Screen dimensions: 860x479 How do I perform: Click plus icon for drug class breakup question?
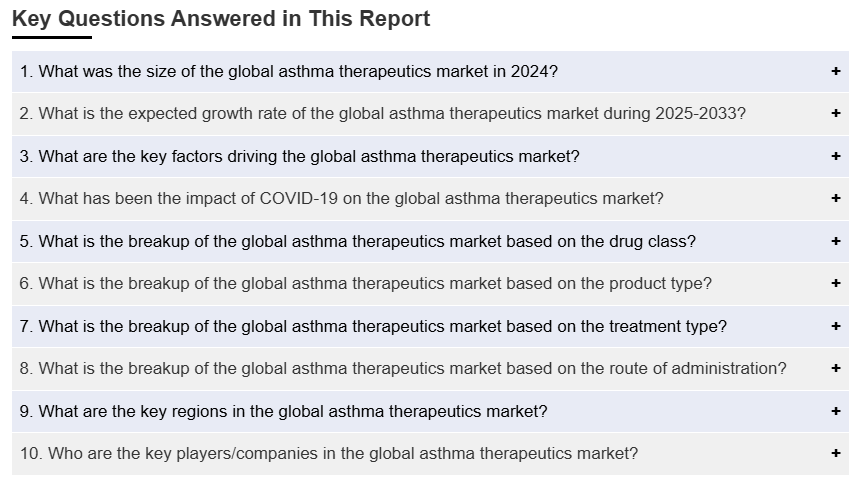[x=835, y=241]
